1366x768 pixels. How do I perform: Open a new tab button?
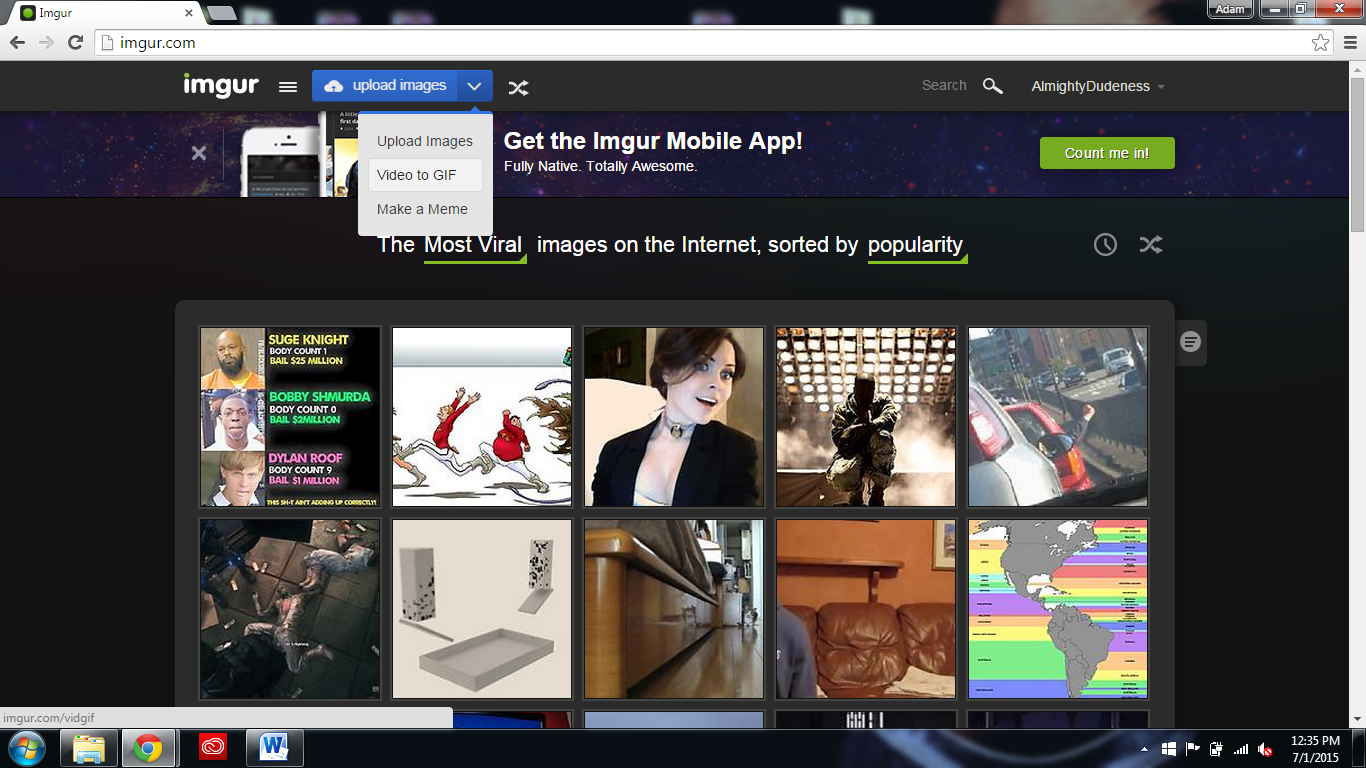(x=221, y=13)
